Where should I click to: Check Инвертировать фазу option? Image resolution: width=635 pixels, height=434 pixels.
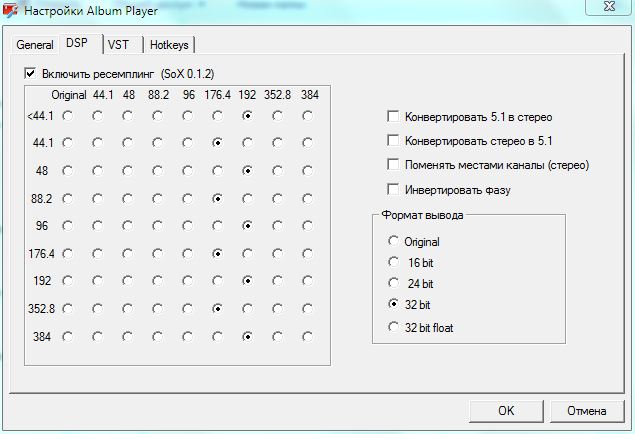(x=393, y=189)
